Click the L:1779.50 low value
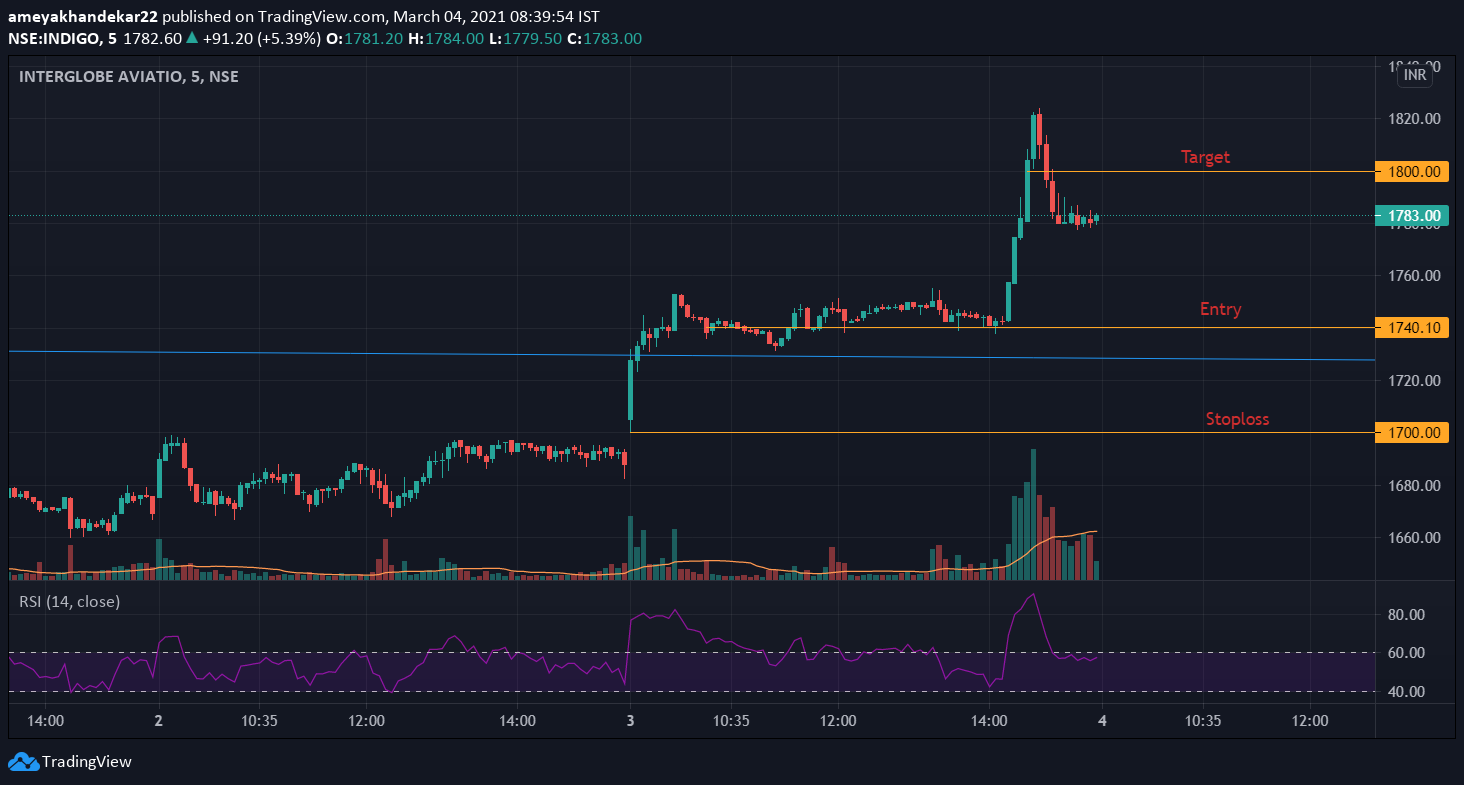The image size is (1464, 785). 527,39
